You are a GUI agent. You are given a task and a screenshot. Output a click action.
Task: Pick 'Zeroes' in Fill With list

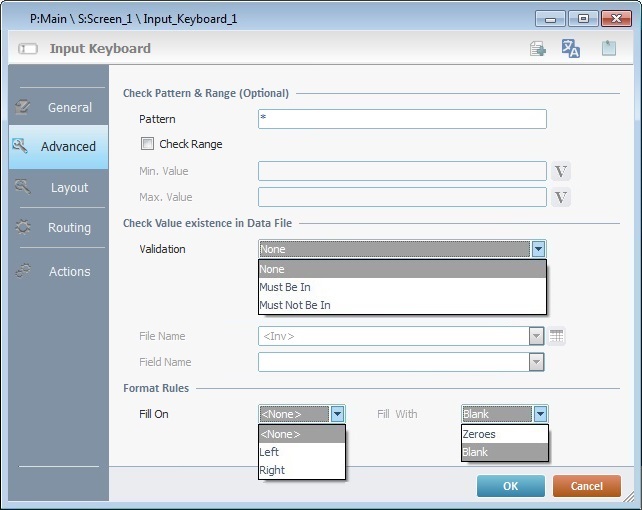(478, 434)
